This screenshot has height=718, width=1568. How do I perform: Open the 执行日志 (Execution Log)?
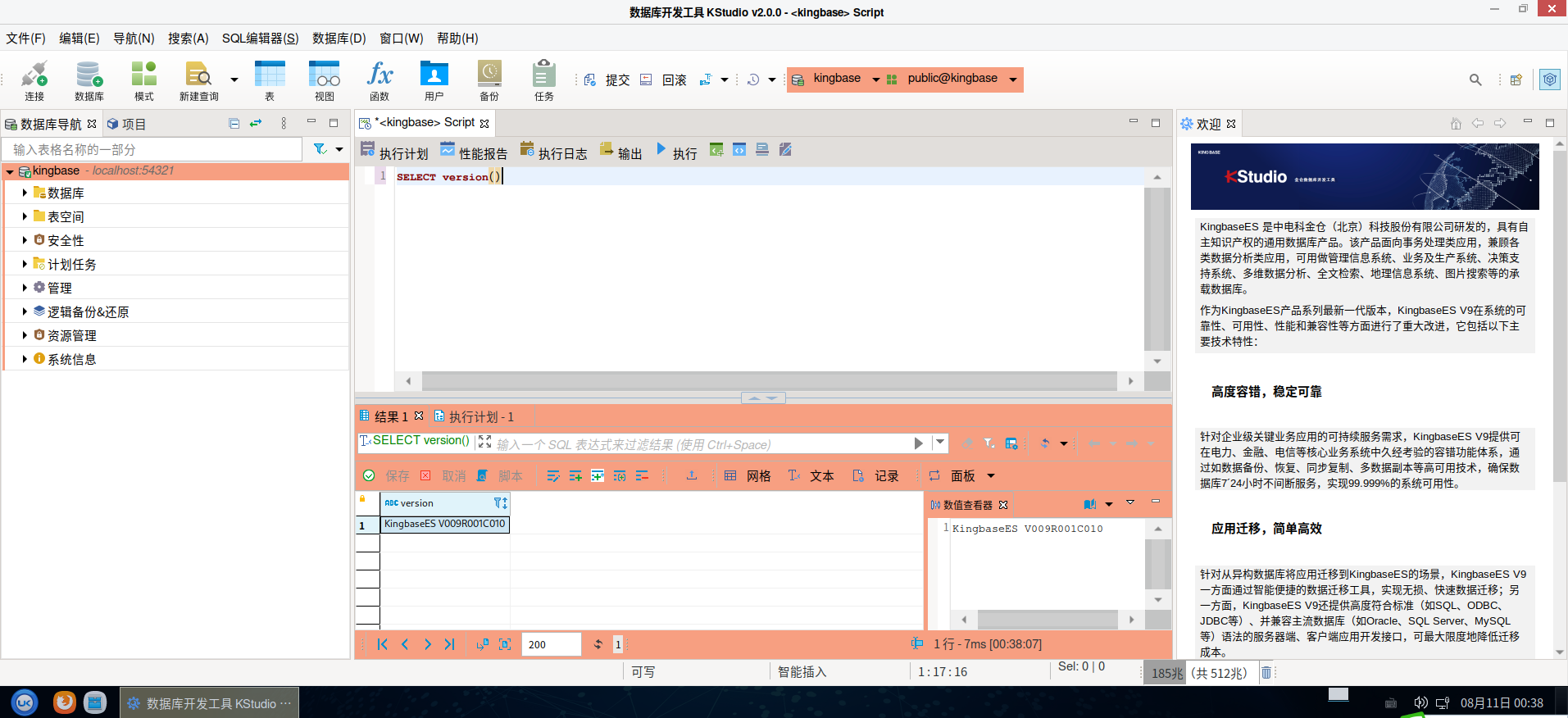tap(553, 150)
